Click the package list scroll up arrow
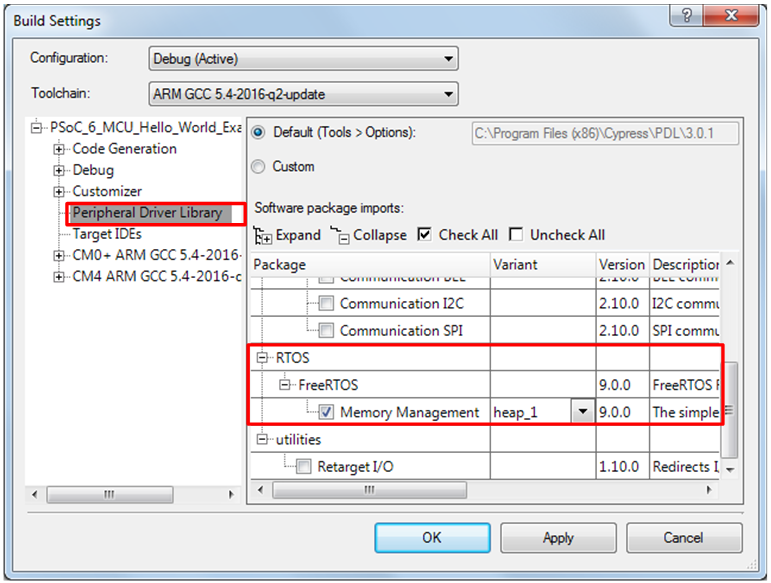Viewport: 771px width, 583px height. [x=730, y=263]
